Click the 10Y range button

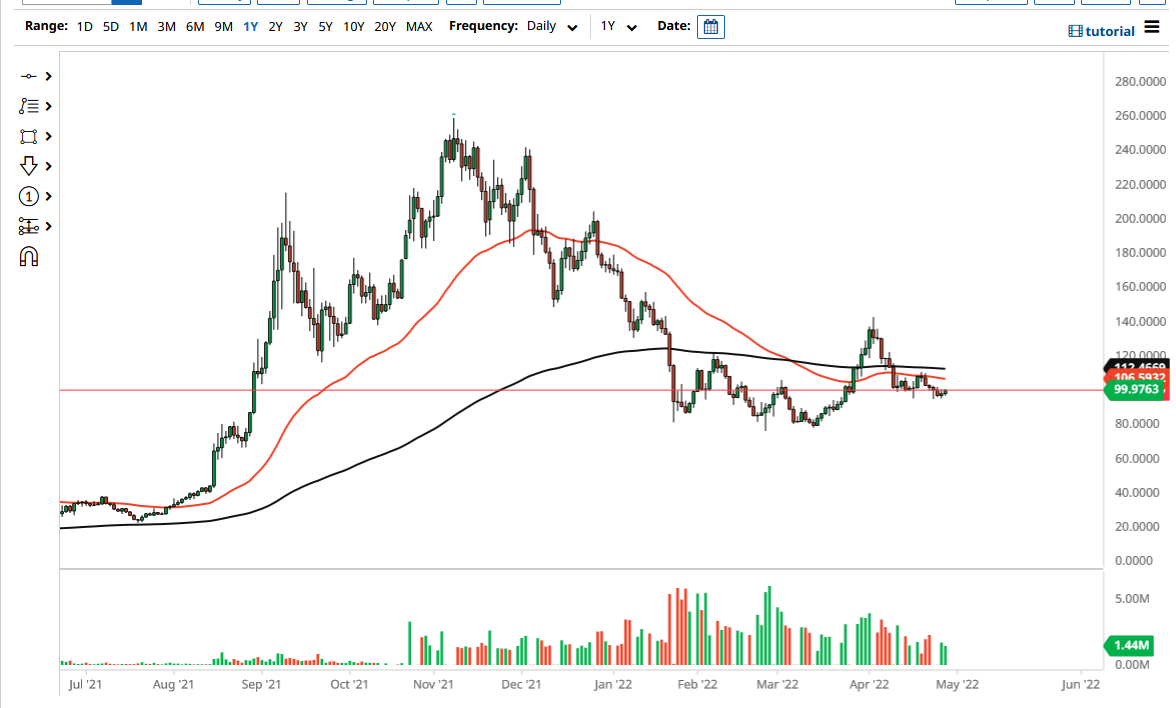click(x=354, y=27)
